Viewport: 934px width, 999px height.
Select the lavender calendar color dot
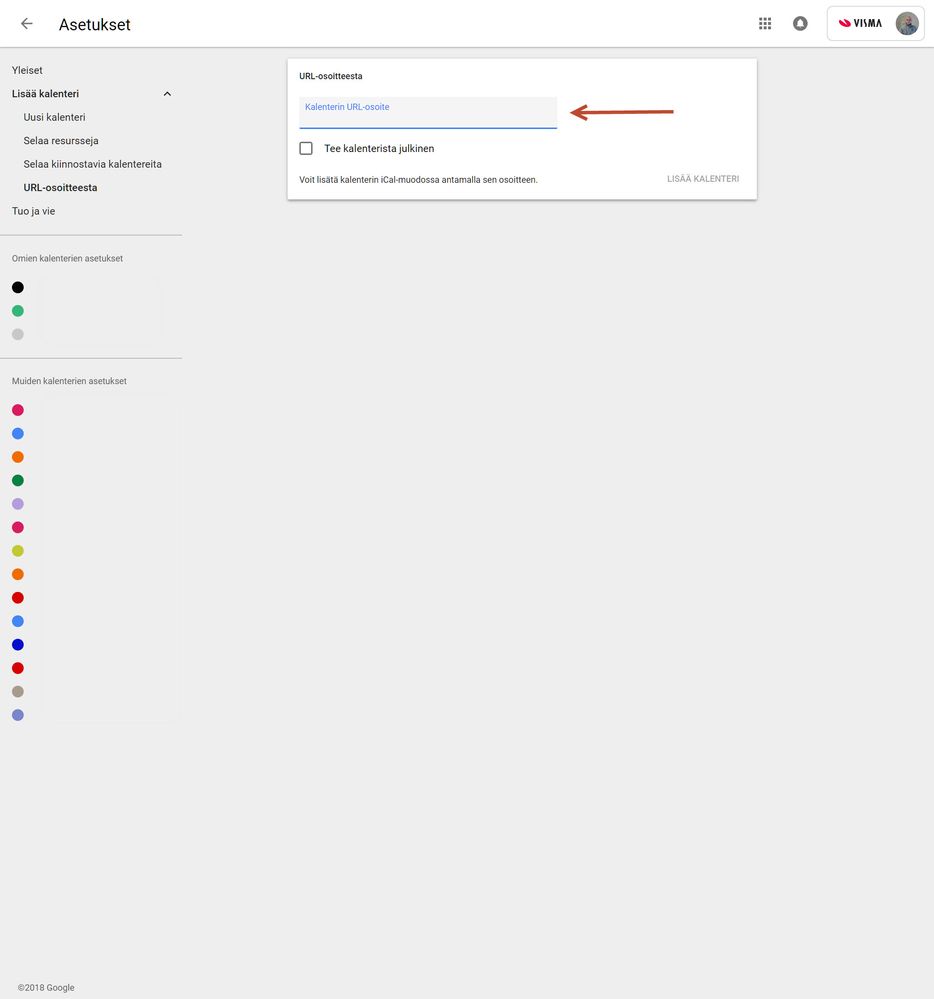coord(18,504)
